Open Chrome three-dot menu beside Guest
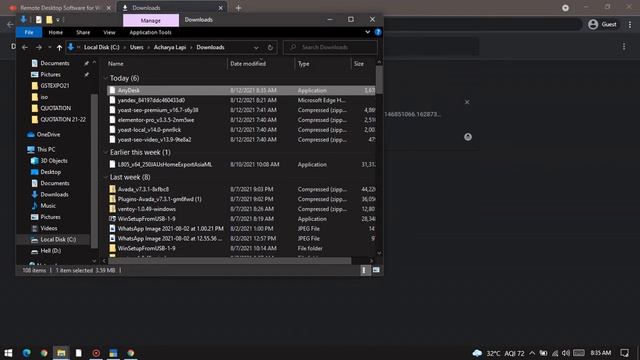The width and height of the screenshot is (640, 360). pos(630,24)
